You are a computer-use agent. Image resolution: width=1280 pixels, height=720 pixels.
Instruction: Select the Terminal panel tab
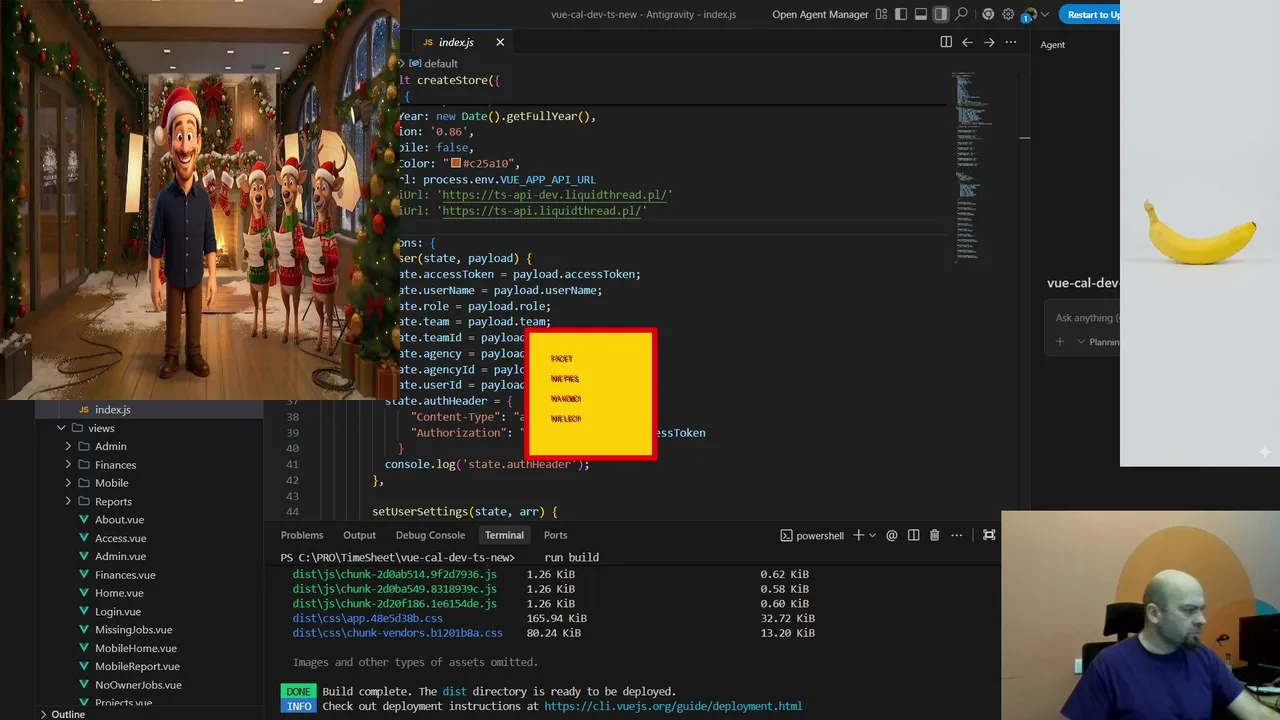(x=504, y=535)
